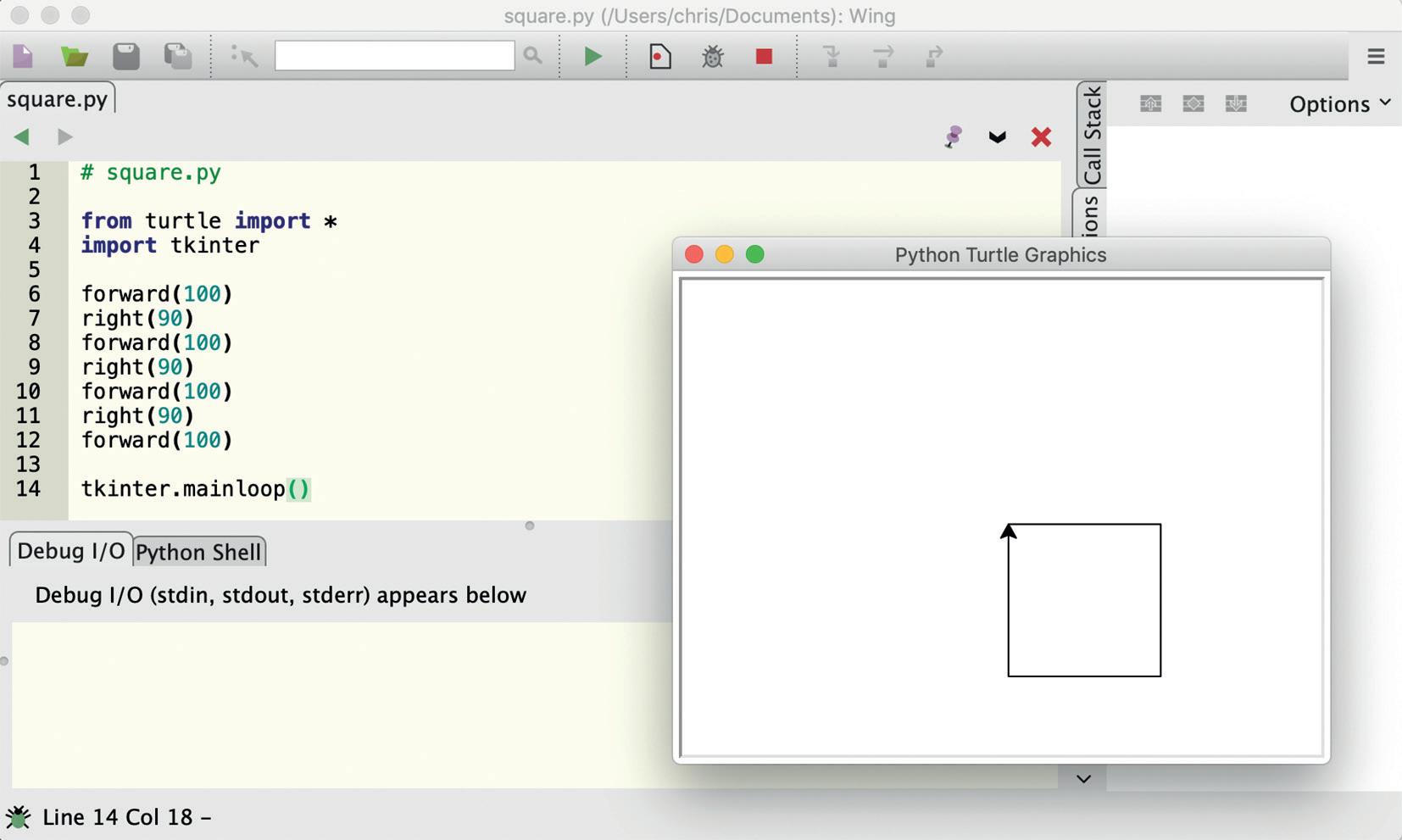Image resolution: width=1402 pixels, height=840 pixels.
Task: Click the middle frame icon in the Call Stack panel
Action: pos(1193,103)
